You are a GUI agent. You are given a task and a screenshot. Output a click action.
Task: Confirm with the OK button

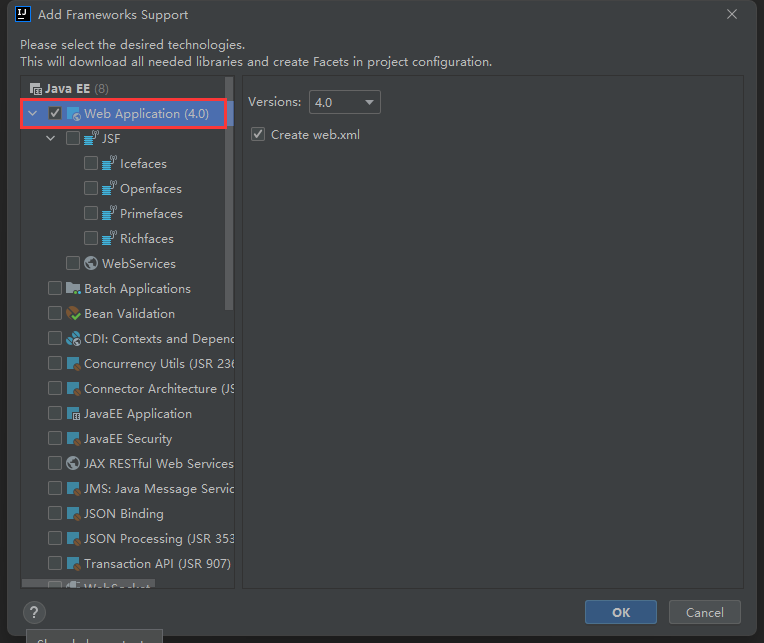621,612
